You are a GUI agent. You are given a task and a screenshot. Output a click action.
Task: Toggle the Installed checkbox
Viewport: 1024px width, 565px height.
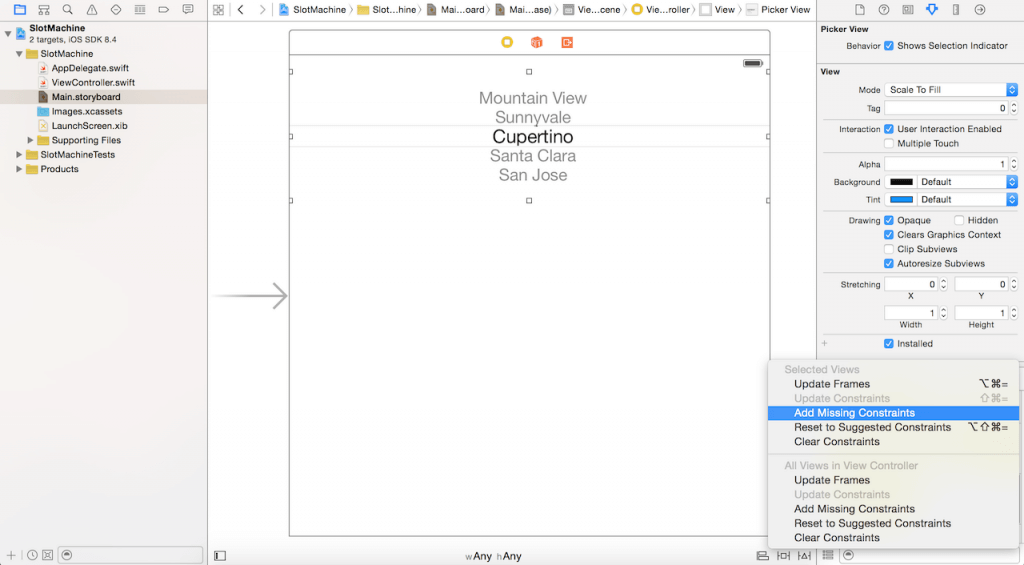click(889, 344)
